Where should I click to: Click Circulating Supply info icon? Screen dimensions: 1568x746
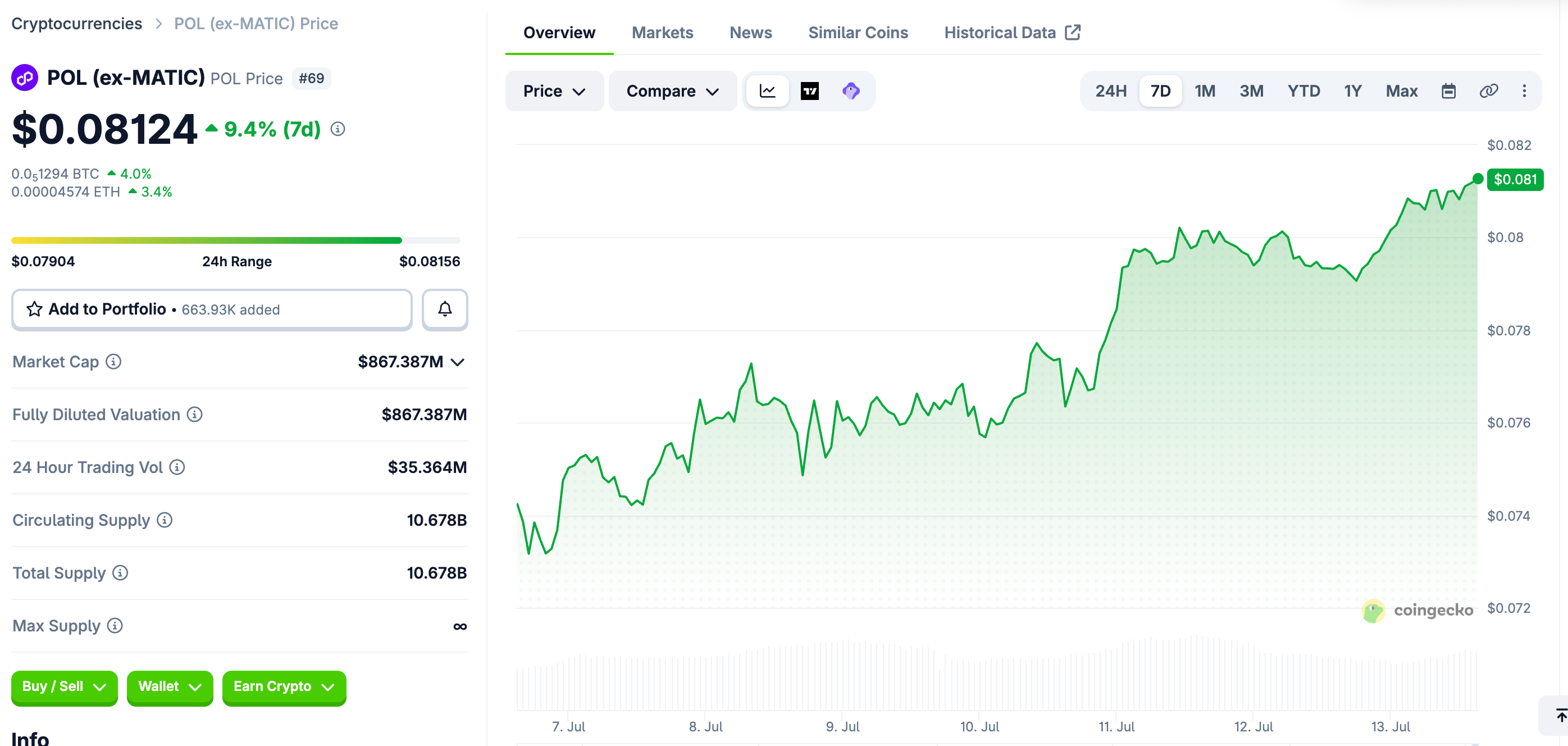point(165,520)
